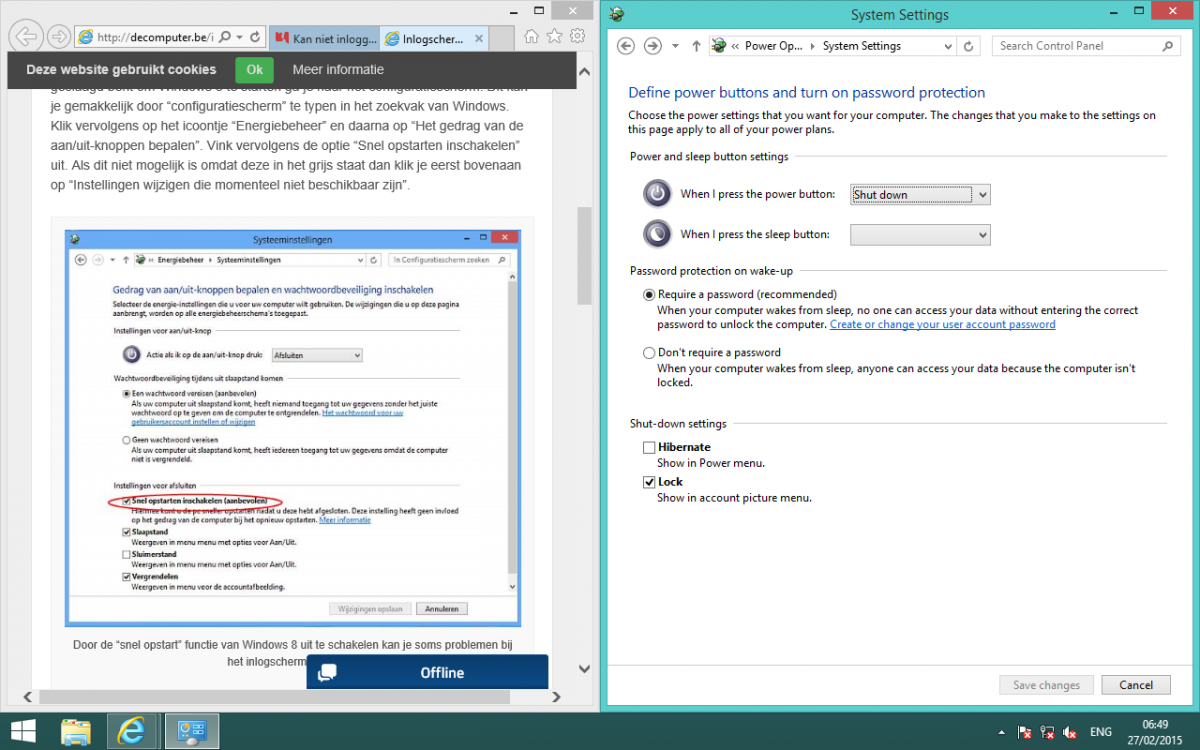
Task: Open the Action Center flag icon
Action: click(x=1023, y=732)
